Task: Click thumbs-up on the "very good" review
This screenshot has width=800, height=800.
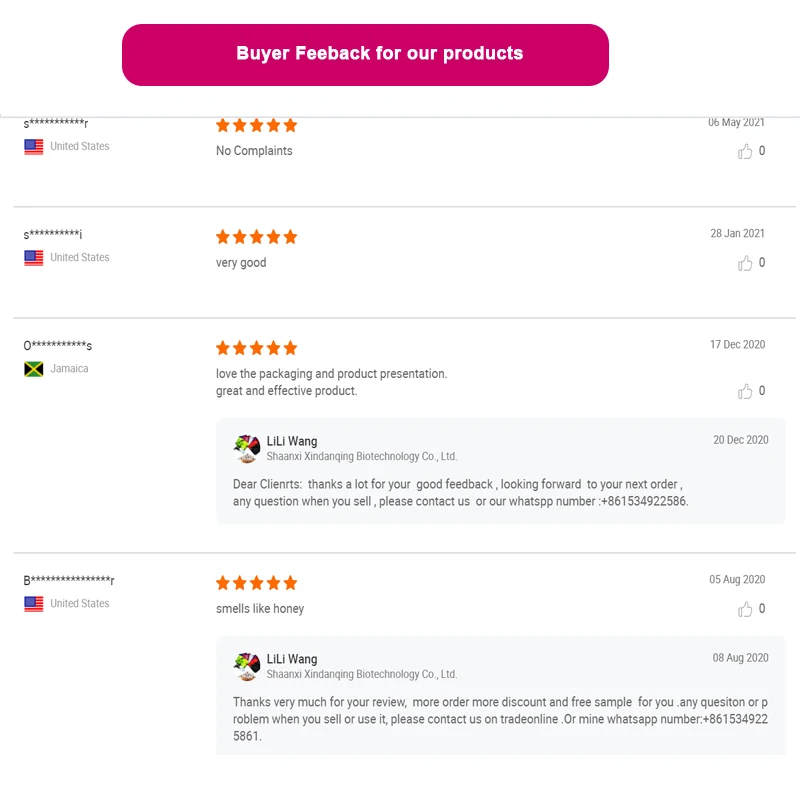Action: point(745,264)
